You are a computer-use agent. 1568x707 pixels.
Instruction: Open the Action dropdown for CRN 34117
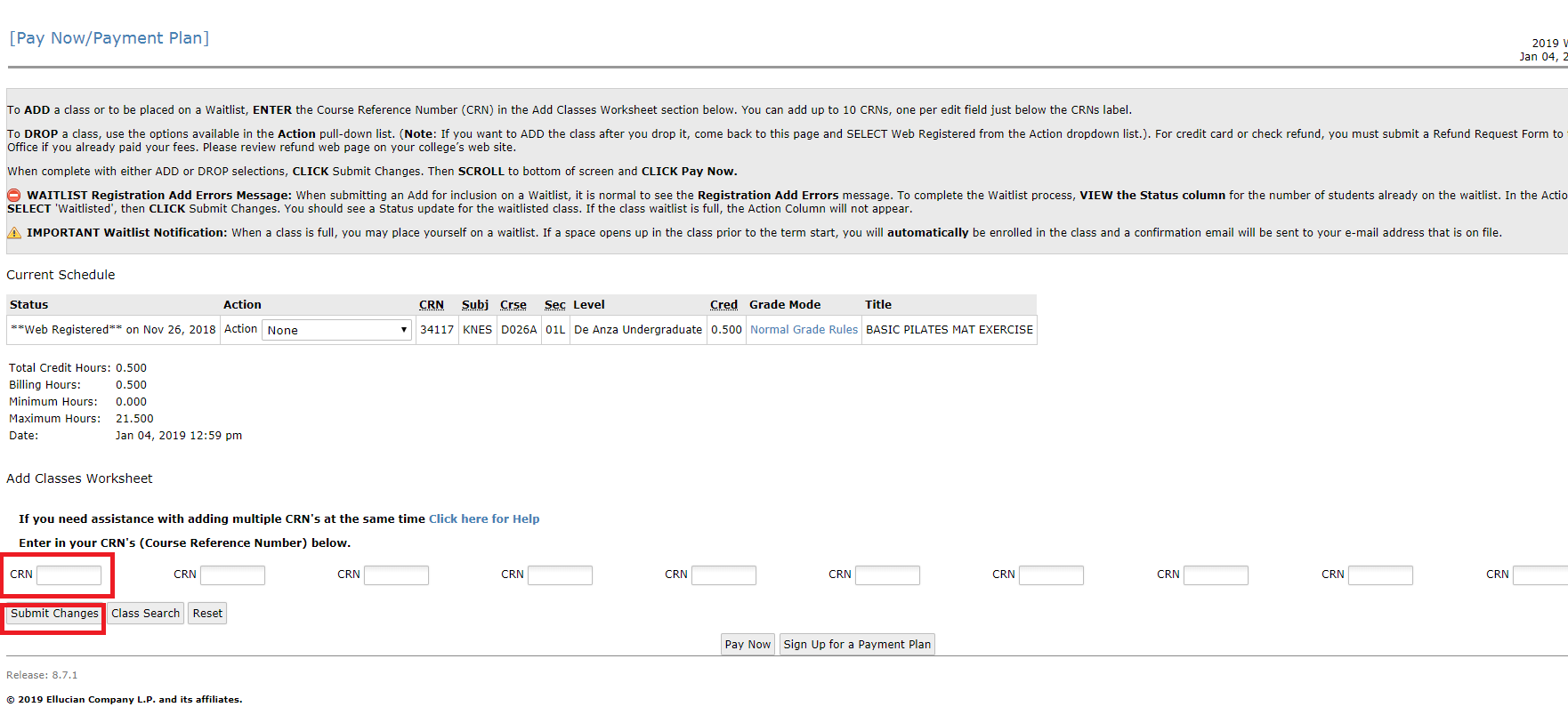click(336, 330)
